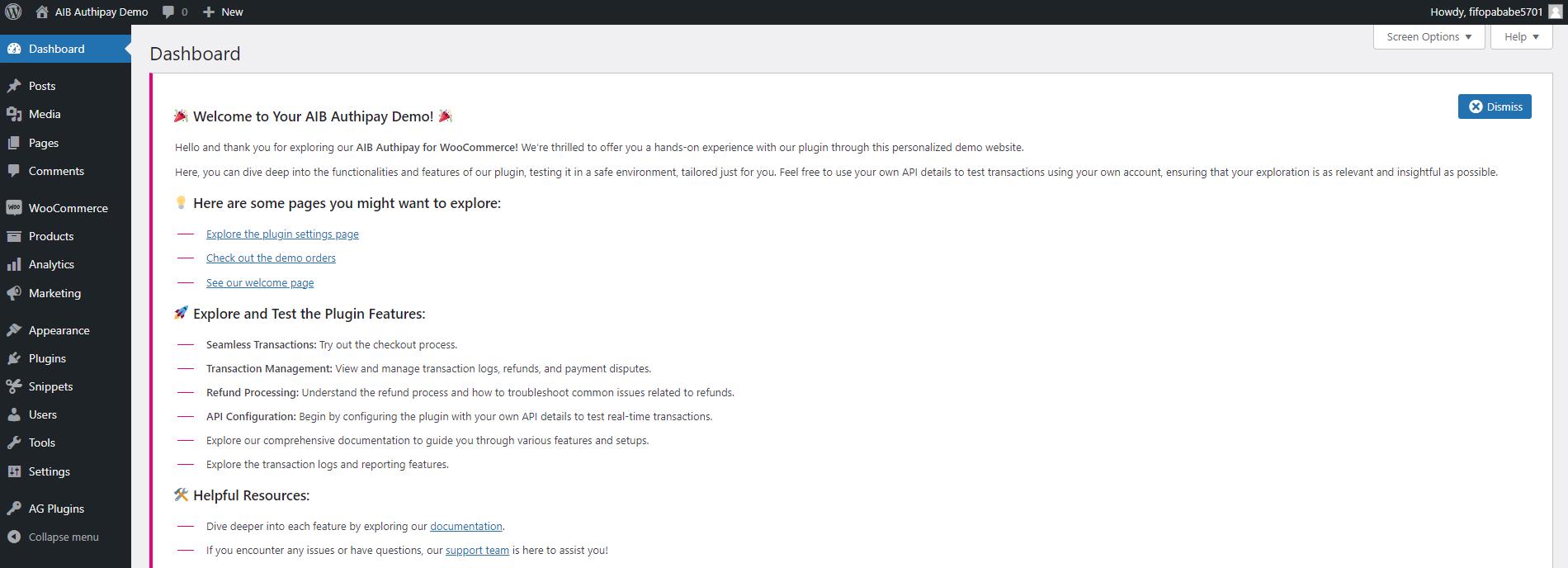The image size is (1568, 568).
Task: Click the Snippets scissors icon
Action: coord(14,386)
